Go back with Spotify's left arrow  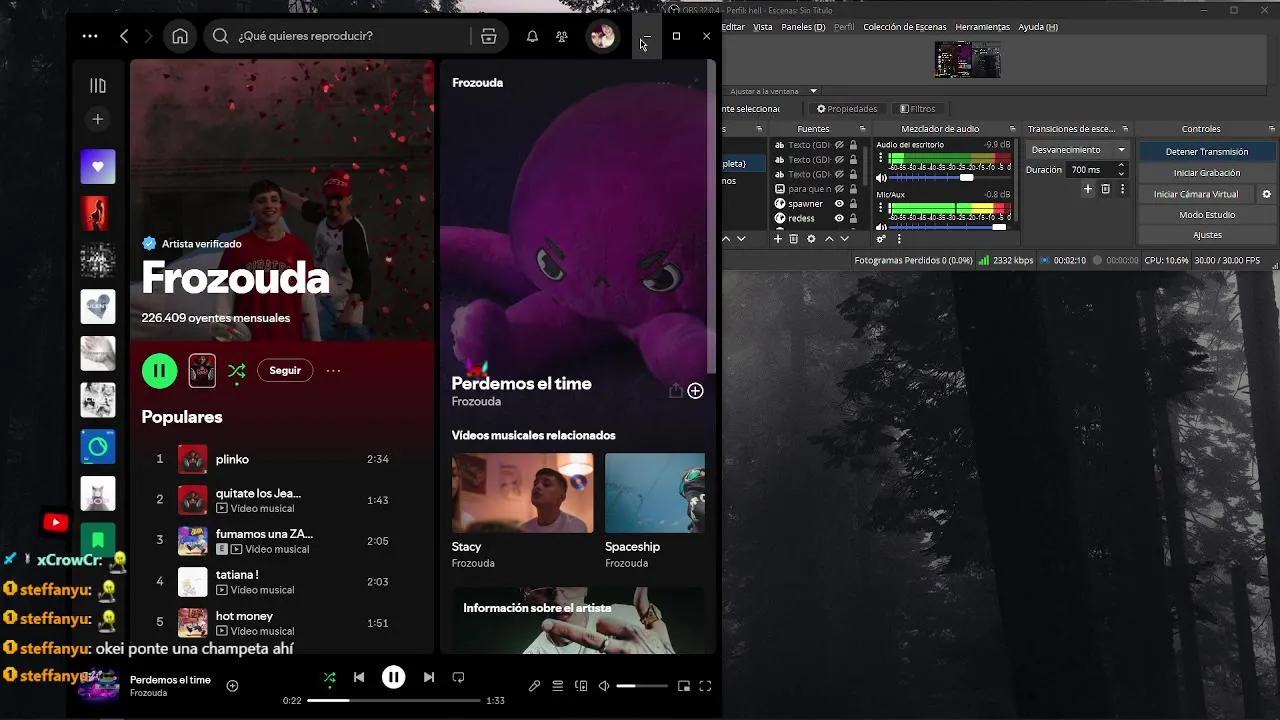click(x=124, y=36)
